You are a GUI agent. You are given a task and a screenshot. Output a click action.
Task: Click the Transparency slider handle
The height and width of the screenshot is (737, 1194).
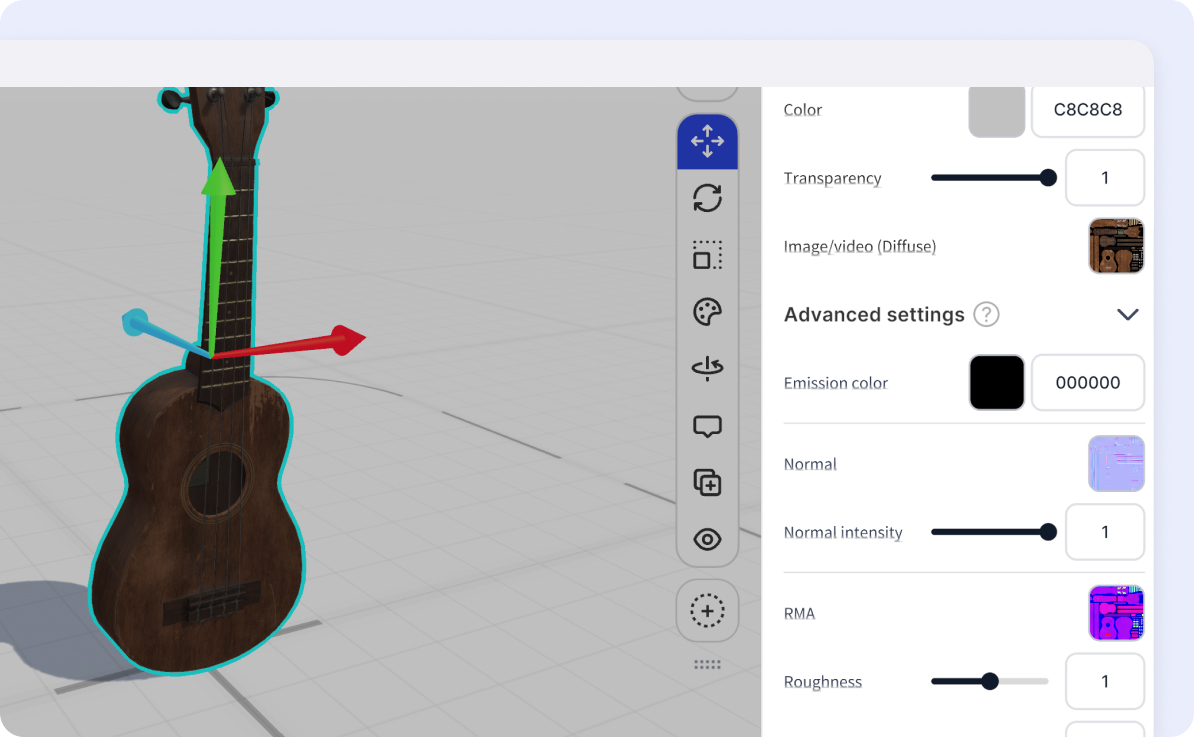(x=1048, y=177)
